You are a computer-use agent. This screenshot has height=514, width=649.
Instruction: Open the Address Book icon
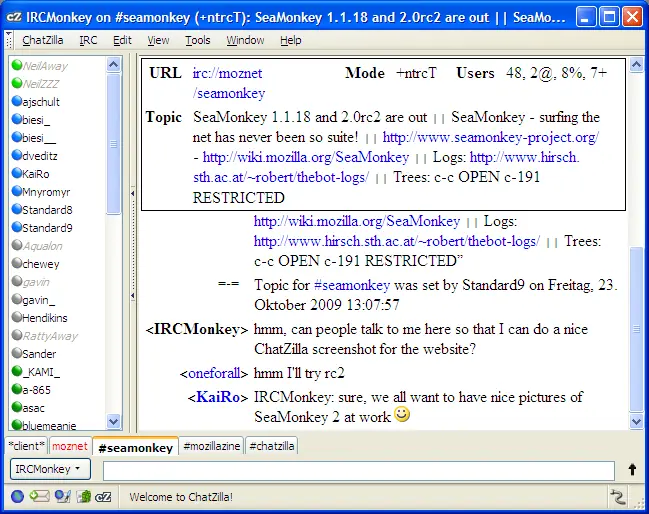coord(84,496)
